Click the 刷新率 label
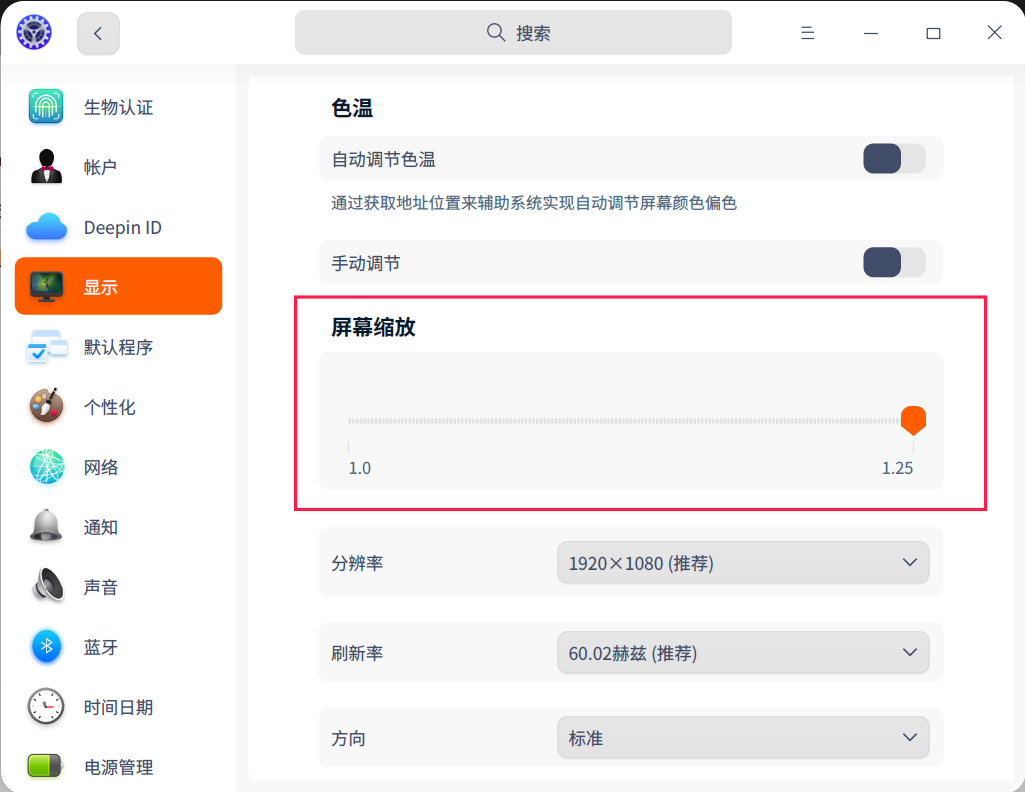The height and width of the screenshot is (792, 1025). pyautogui.click(x=357, y=653)
